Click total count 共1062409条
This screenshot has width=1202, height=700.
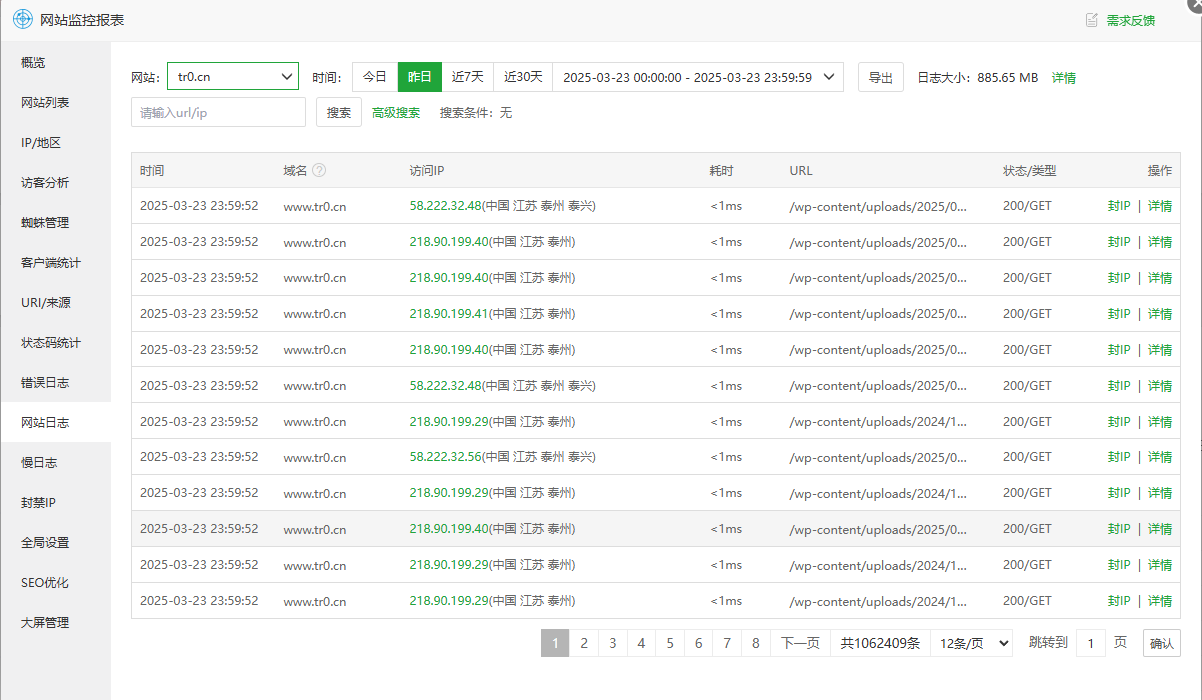pyautogui.click(x=880, y=643)
